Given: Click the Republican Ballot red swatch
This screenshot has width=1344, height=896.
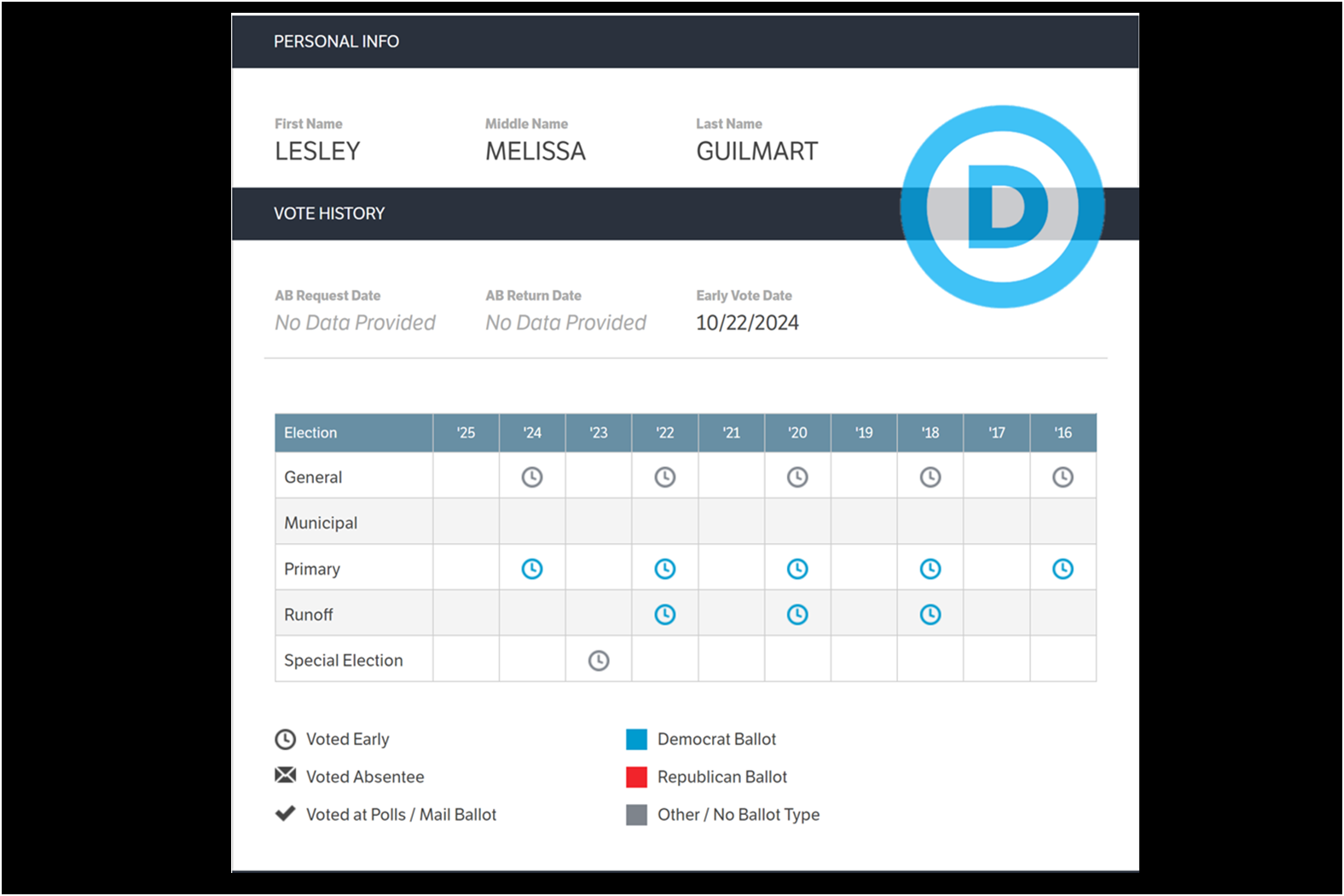Looking at the screenshot, I should 636,777.
